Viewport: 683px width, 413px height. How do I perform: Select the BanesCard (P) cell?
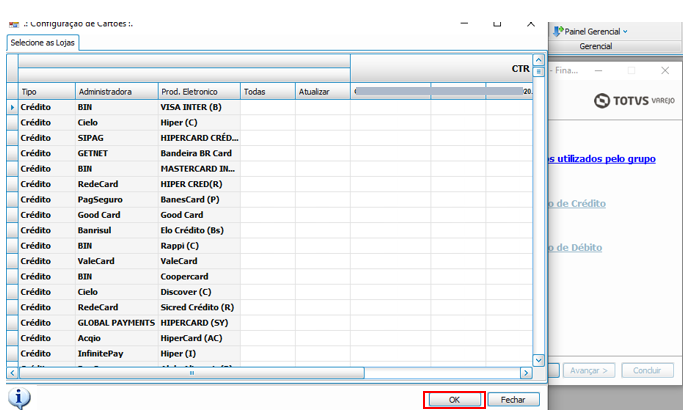coord(199,200)
